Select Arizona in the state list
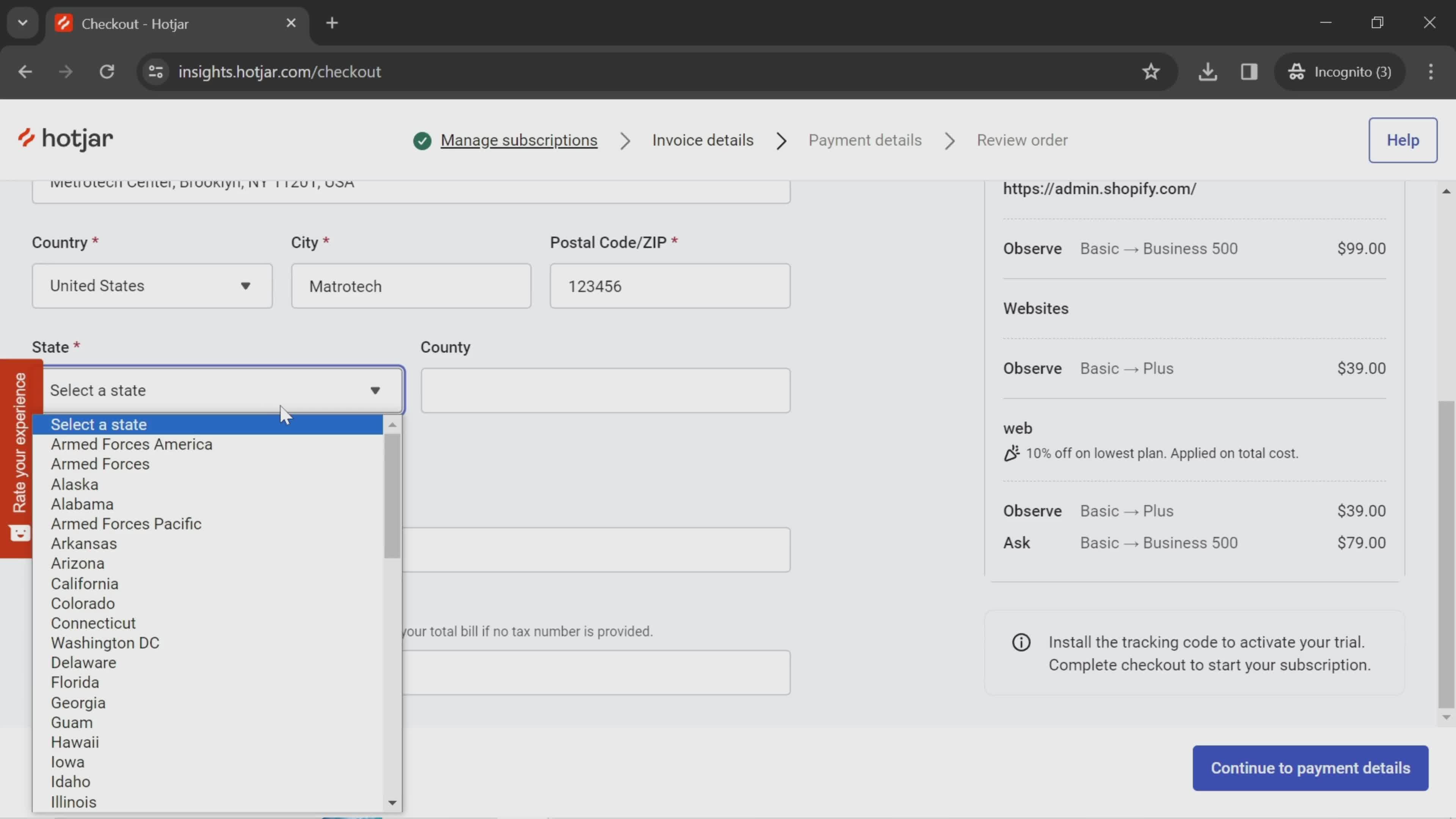Image resolution: width=1456 pixels, height=819 pixels. pyautogui.click(x=207, y=563)
